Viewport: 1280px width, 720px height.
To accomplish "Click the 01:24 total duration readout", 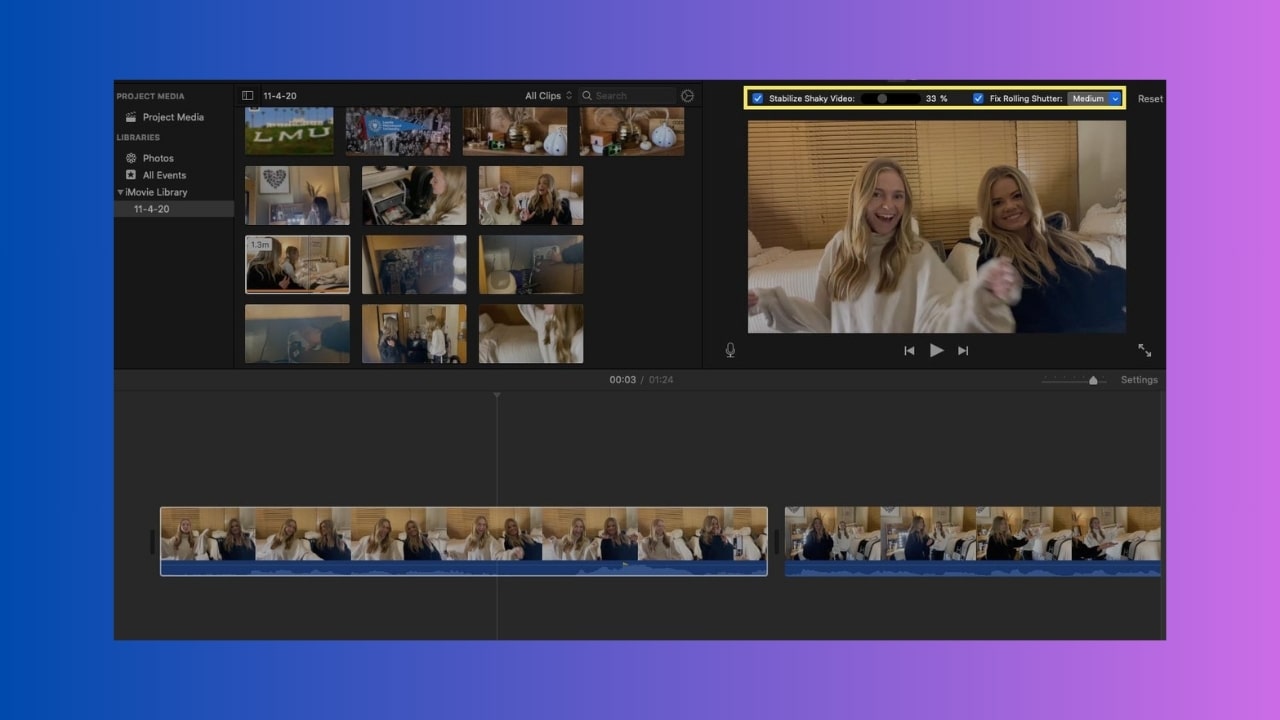I will [661, 380].
